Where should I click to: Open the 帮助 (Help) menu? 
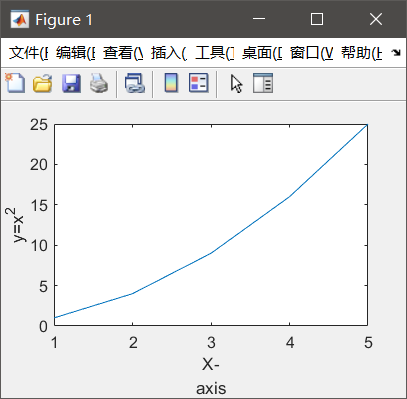click(361, 53)
